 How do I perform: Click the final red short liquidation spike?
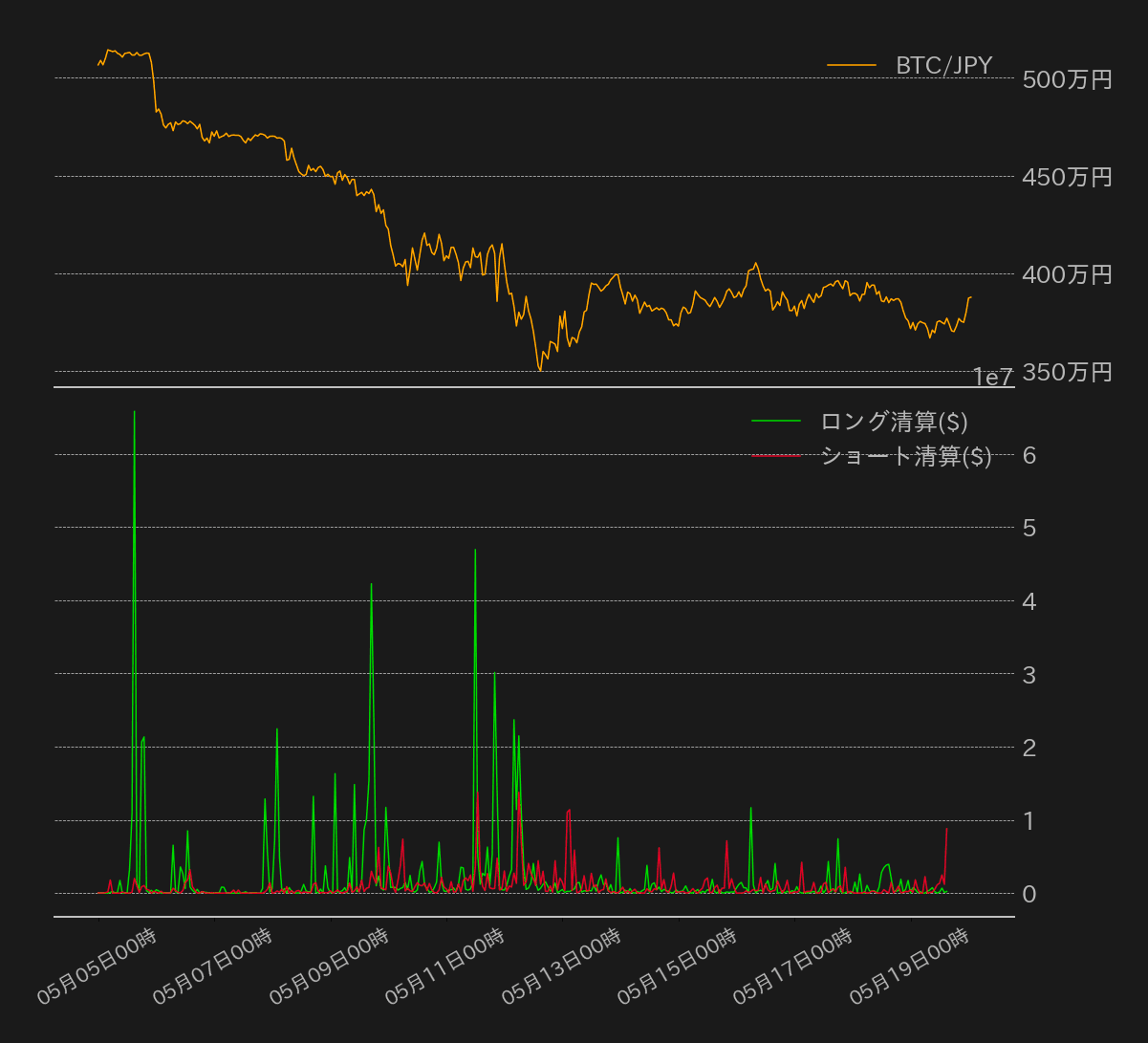[x=946, y=829]
